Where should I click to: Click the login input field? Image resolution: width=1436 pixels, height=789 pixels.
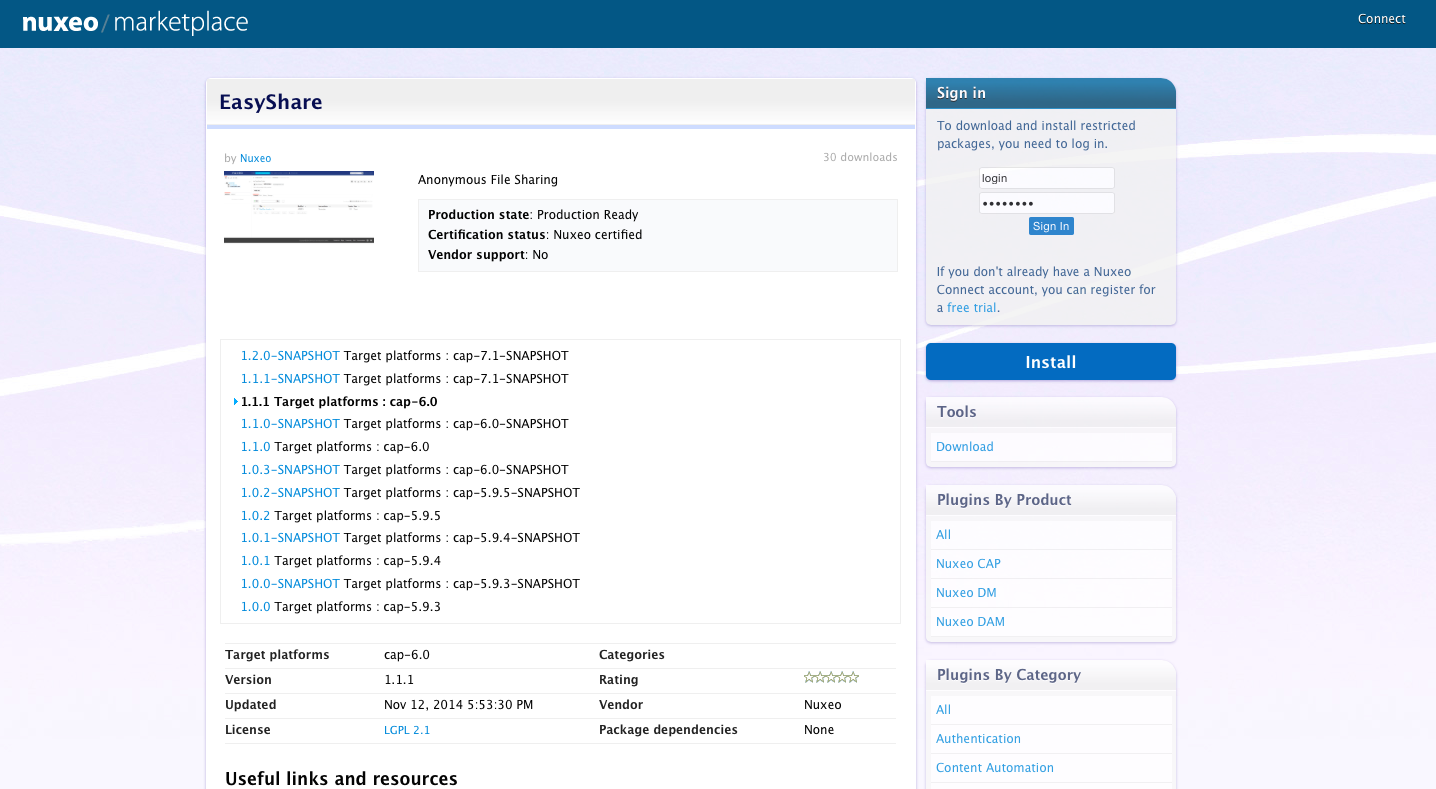(x=1046, y=178)
